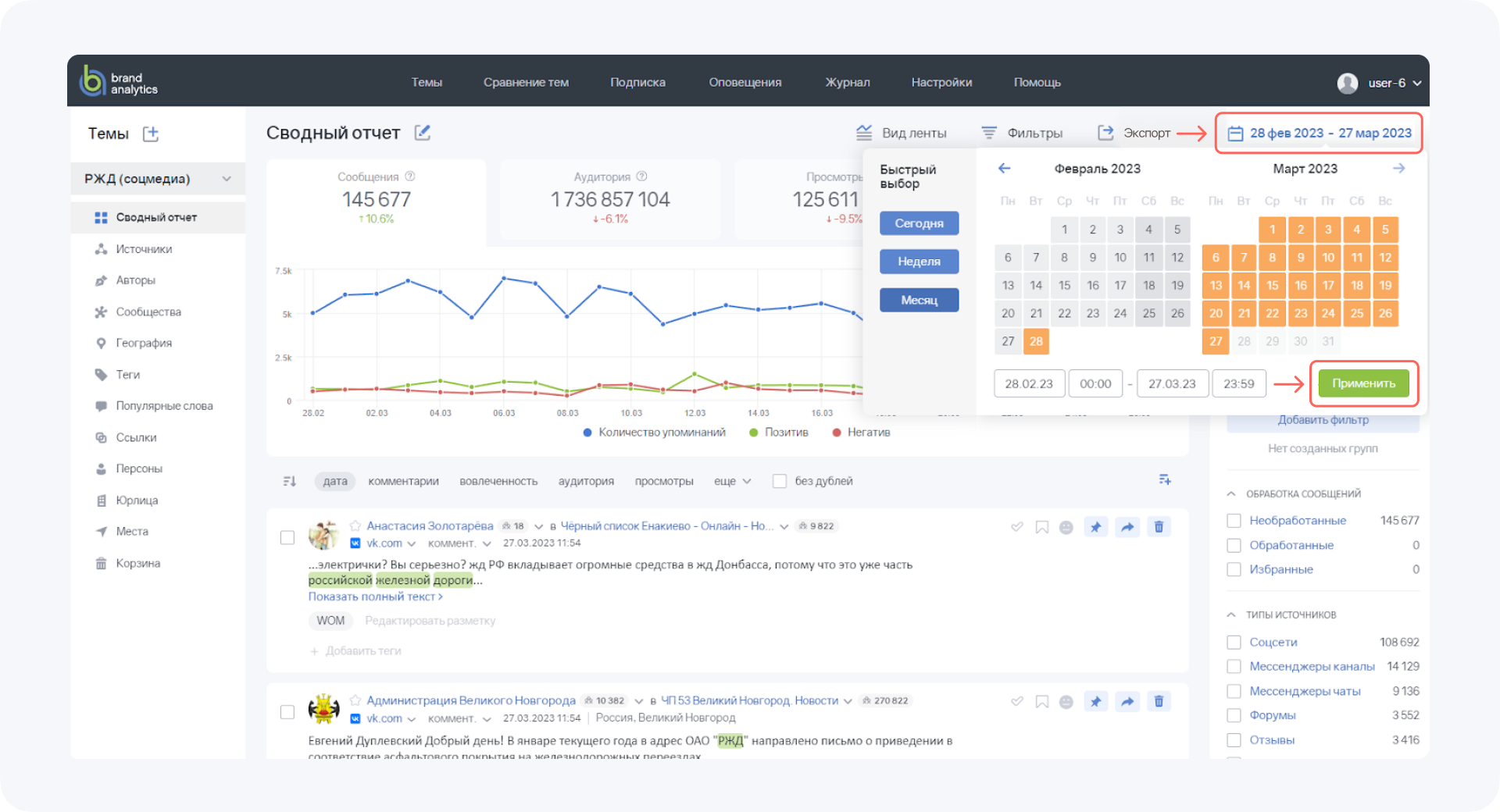Viewport: 1500px width, 812px height.
Task: Pin the Анастасия Золотарёва post
Action: pos(1096,527)
